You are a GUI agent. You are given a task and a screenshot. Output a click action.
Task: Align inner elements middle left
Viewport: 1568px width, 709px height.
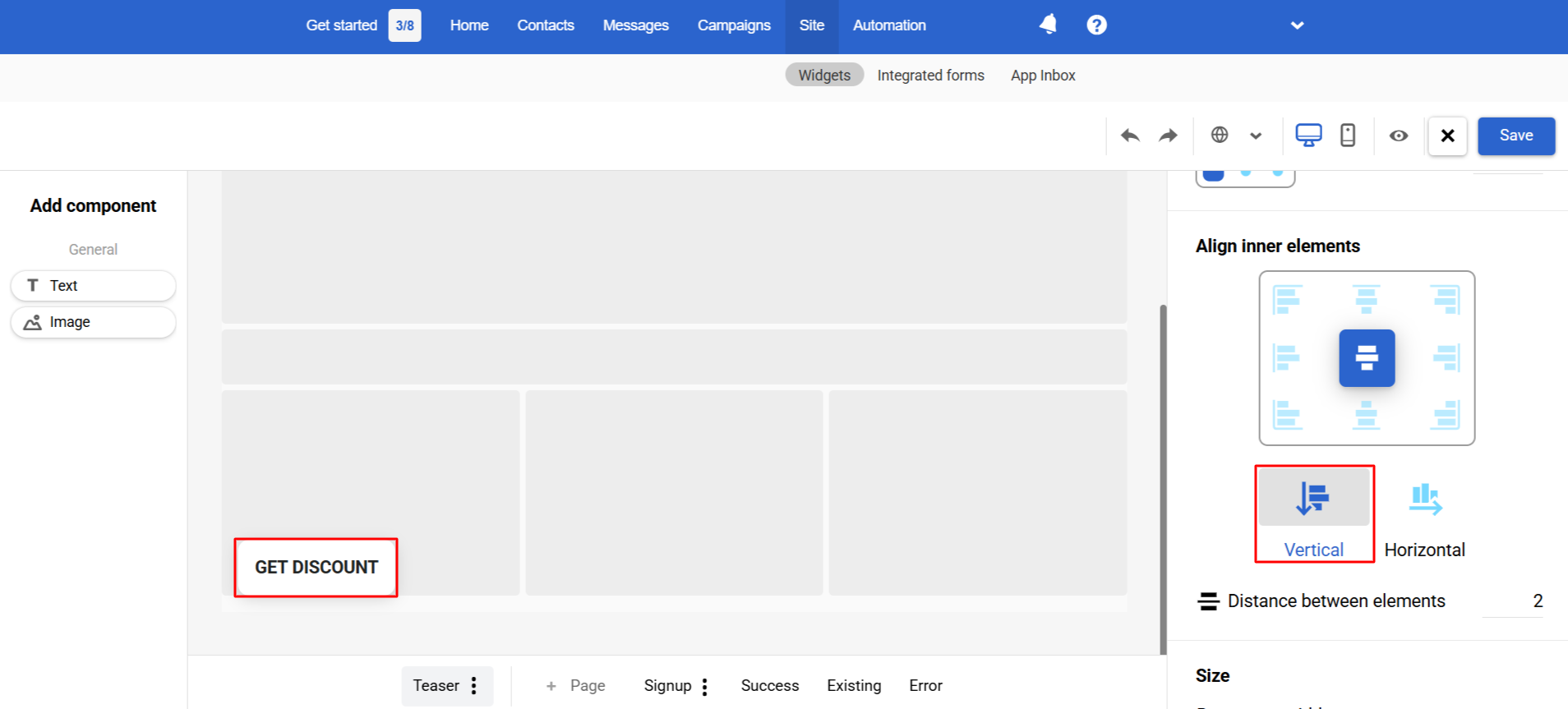pyautogui.click(x=1287, y=357)
